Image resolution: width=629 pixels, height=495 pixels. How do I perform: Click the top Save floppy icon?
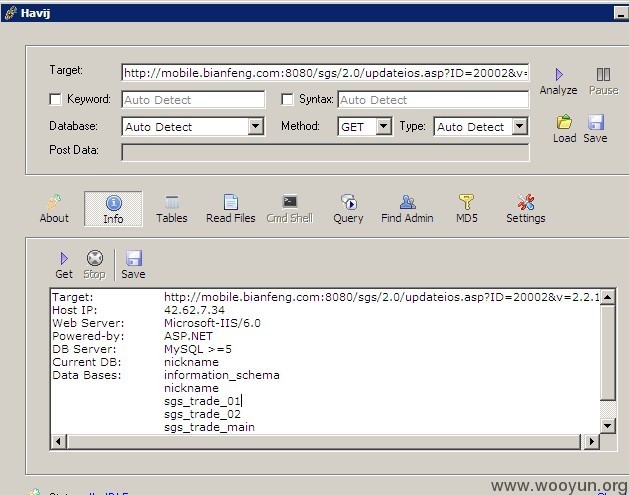click(x=596, y=122)
